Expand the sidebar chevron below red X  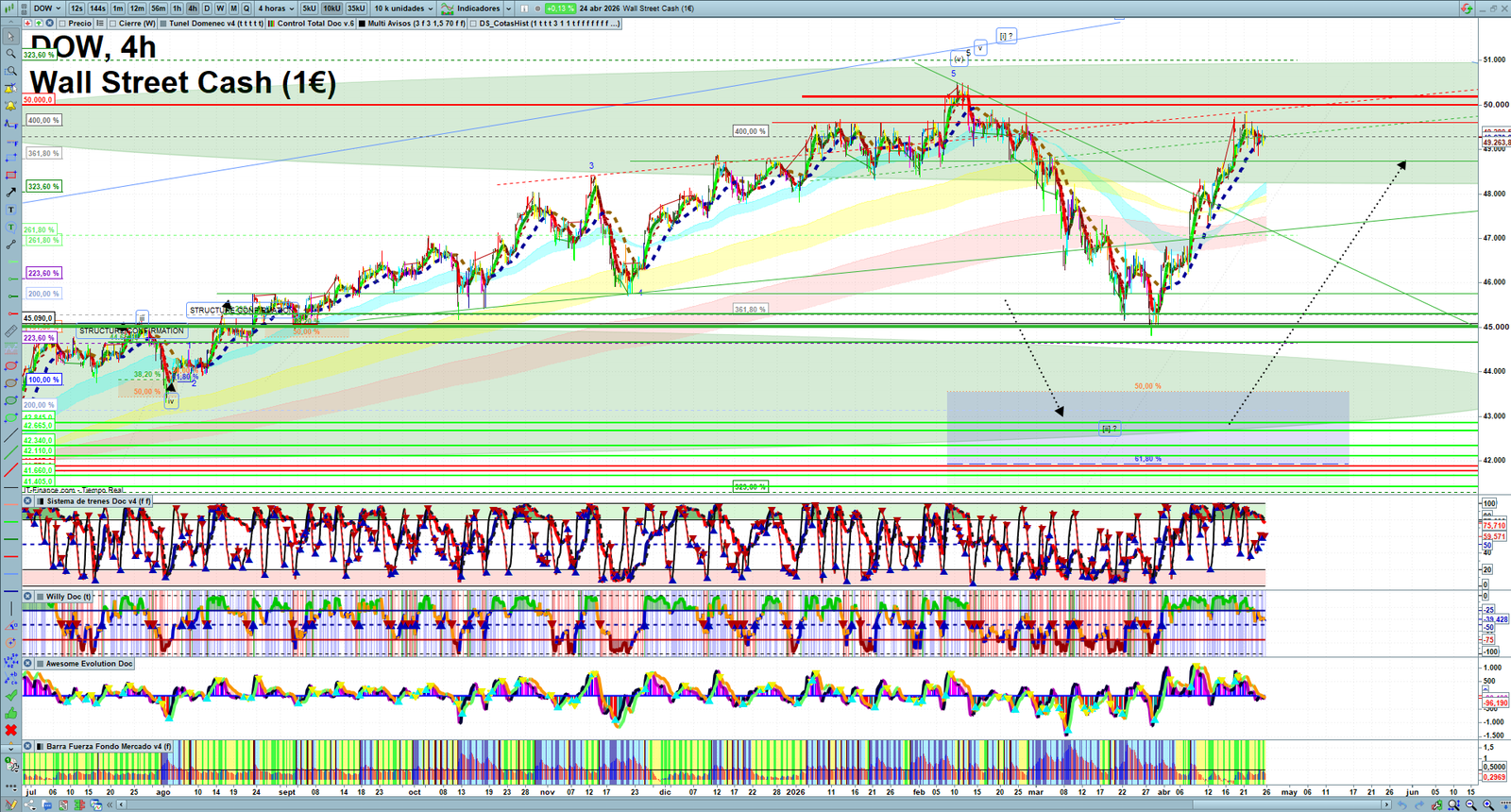point(10,748)
